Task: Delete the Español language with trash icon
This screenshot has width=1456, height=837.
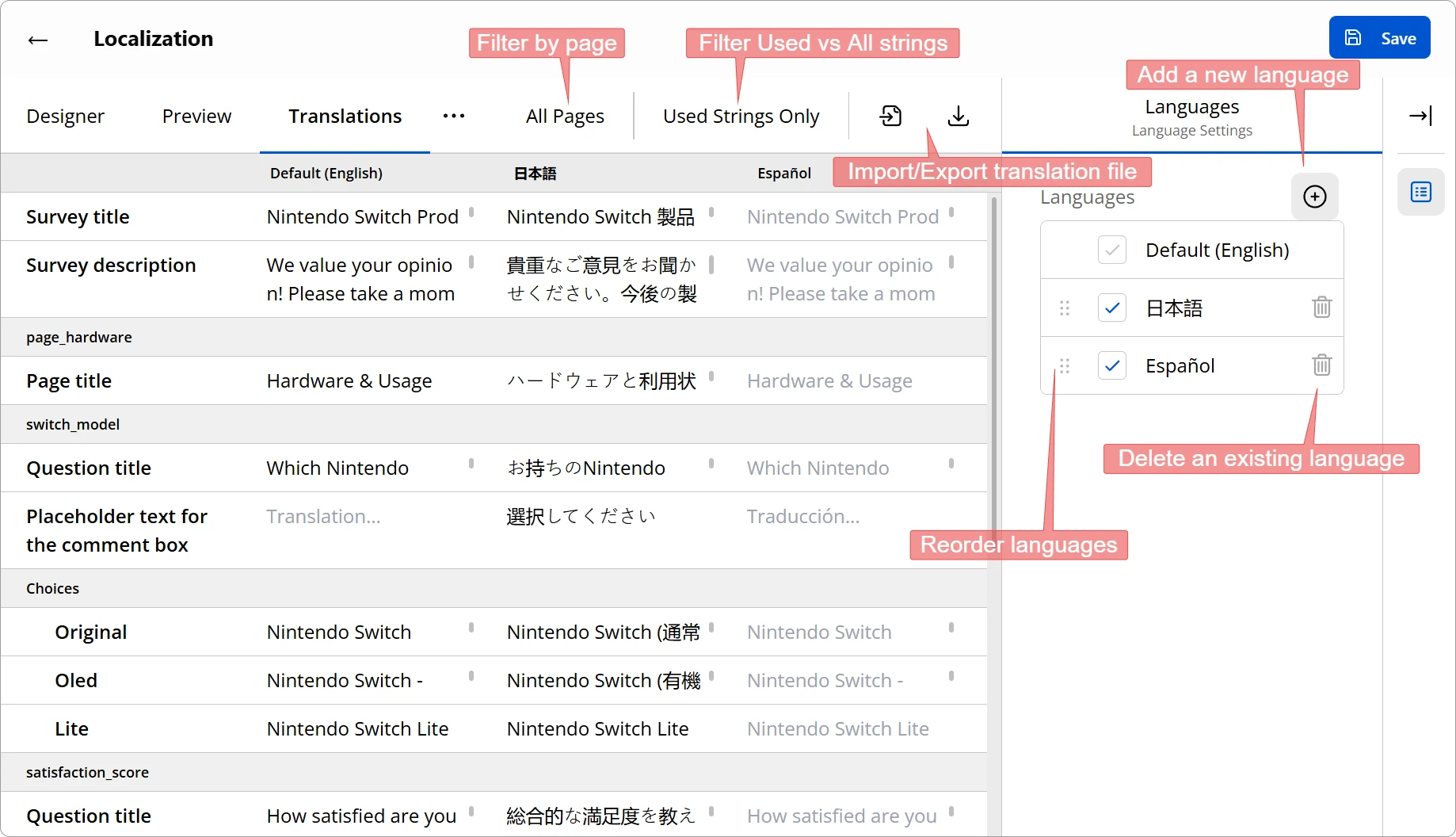Action: [x=1321, y=365]
